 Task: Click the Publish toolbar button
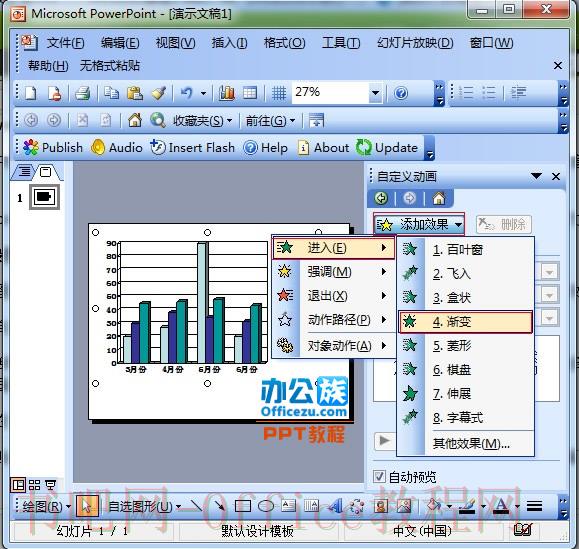pyautogui.click(x=52, y=148)
